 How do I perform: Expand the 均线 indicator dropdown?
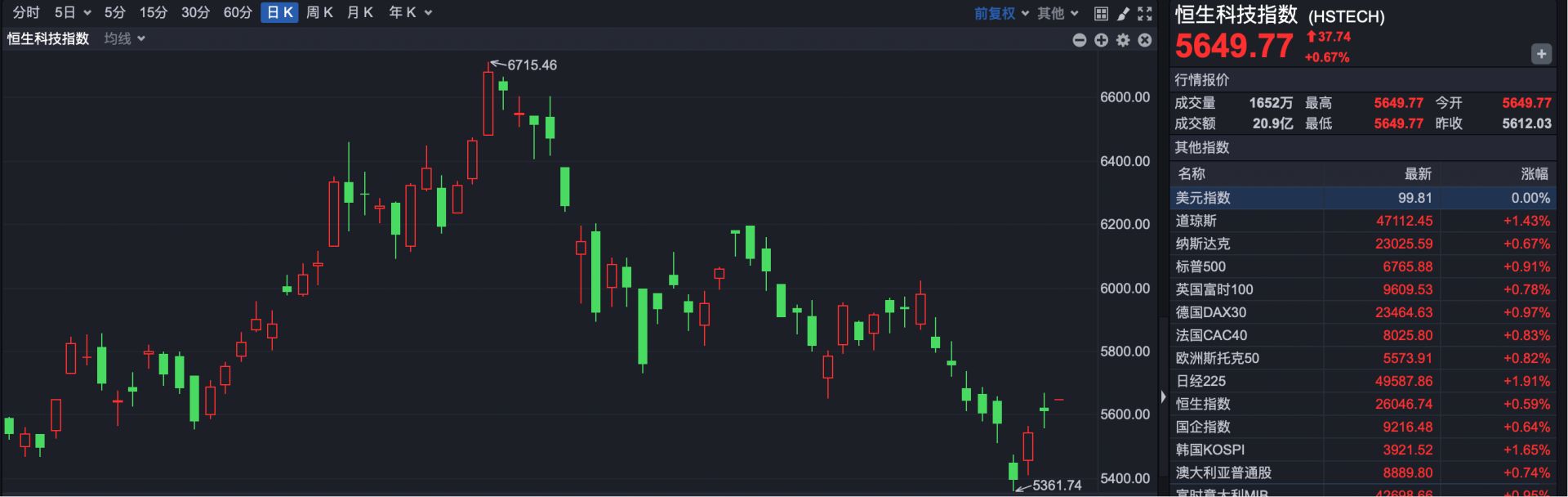click(x=125, y=38)
